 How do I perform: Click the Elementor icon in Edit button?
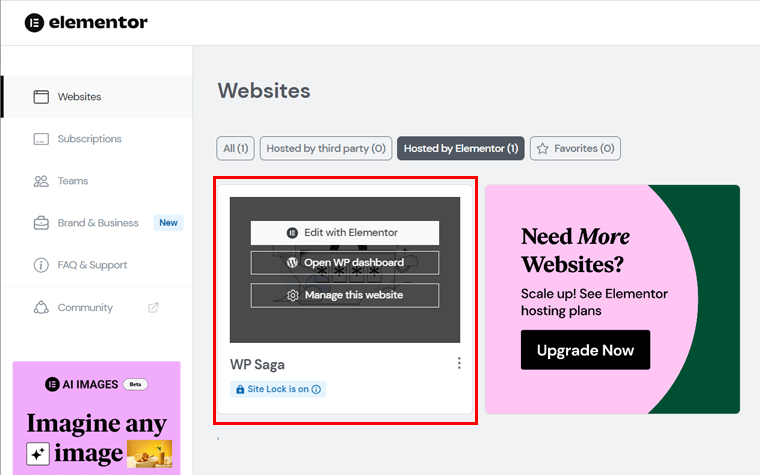pos(292,233)
